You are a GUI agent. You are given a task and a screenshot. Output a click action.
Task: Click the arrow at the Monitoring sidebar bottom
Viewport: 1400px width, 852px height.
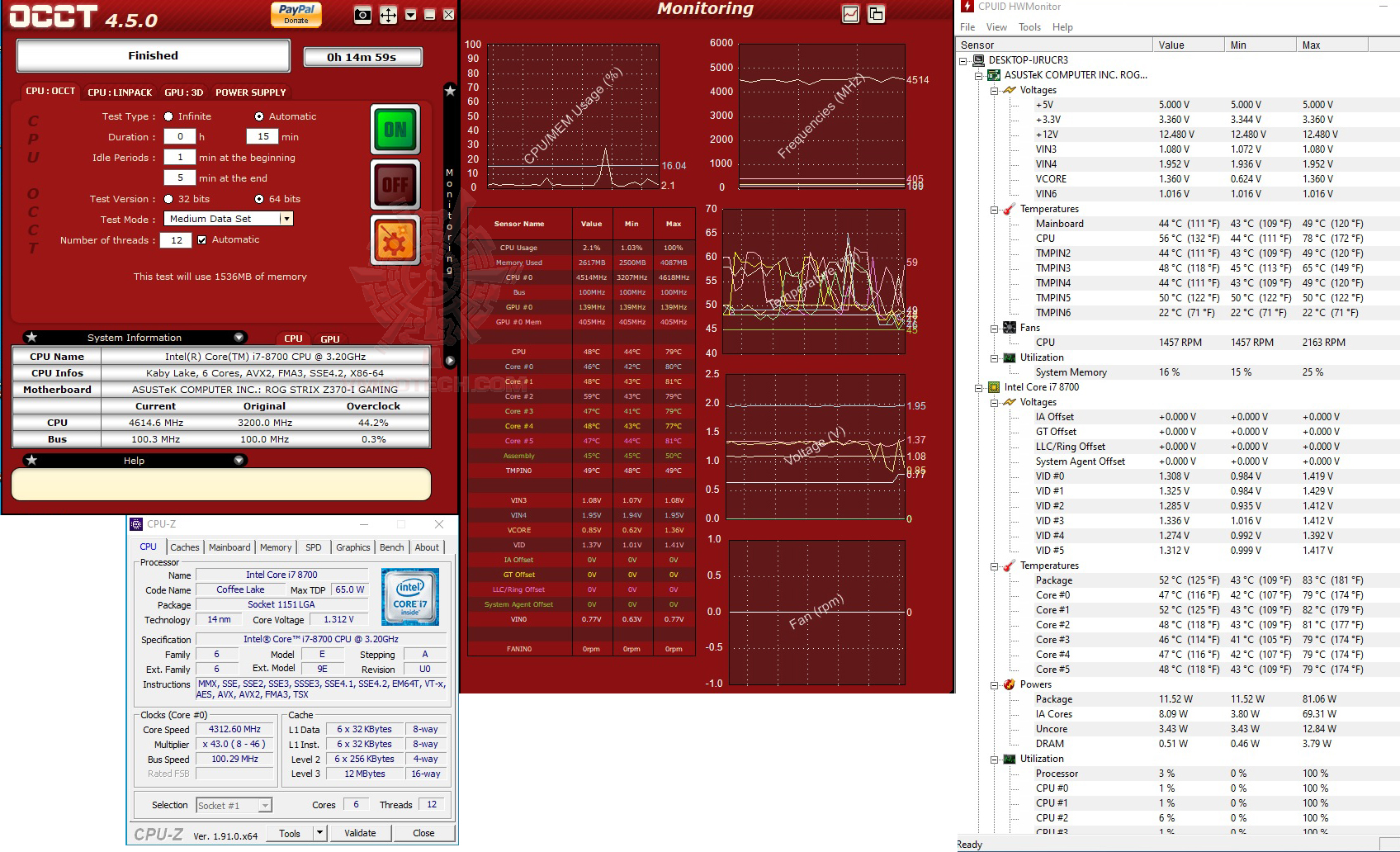pos(450,361)
